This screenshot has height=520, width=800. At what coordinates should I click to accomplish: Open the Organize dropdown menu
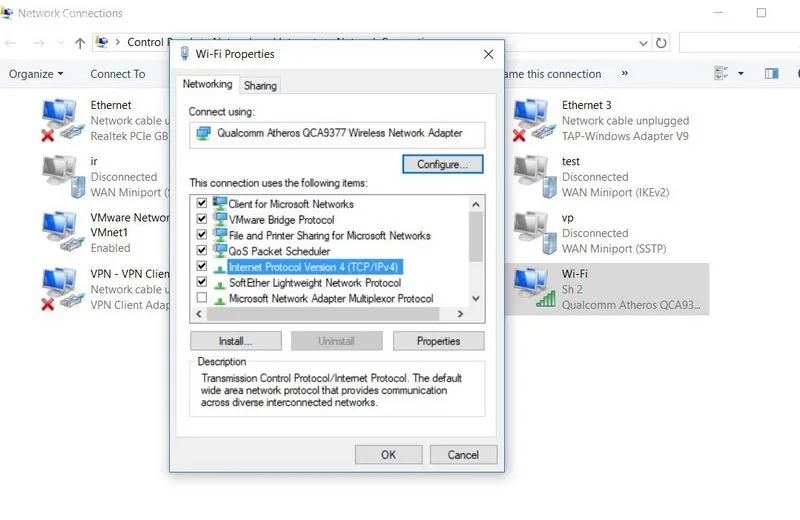(36, 74)
